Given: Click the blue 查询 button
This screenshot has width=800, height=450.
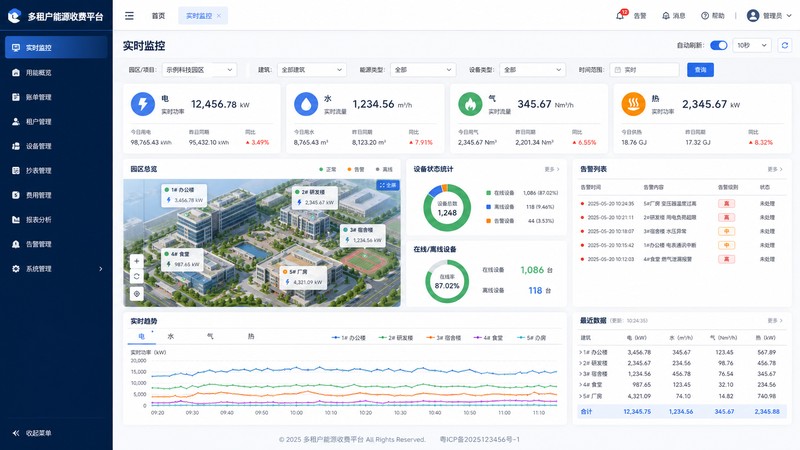Looking at the screenshot, I should click(x=700, y=70).
